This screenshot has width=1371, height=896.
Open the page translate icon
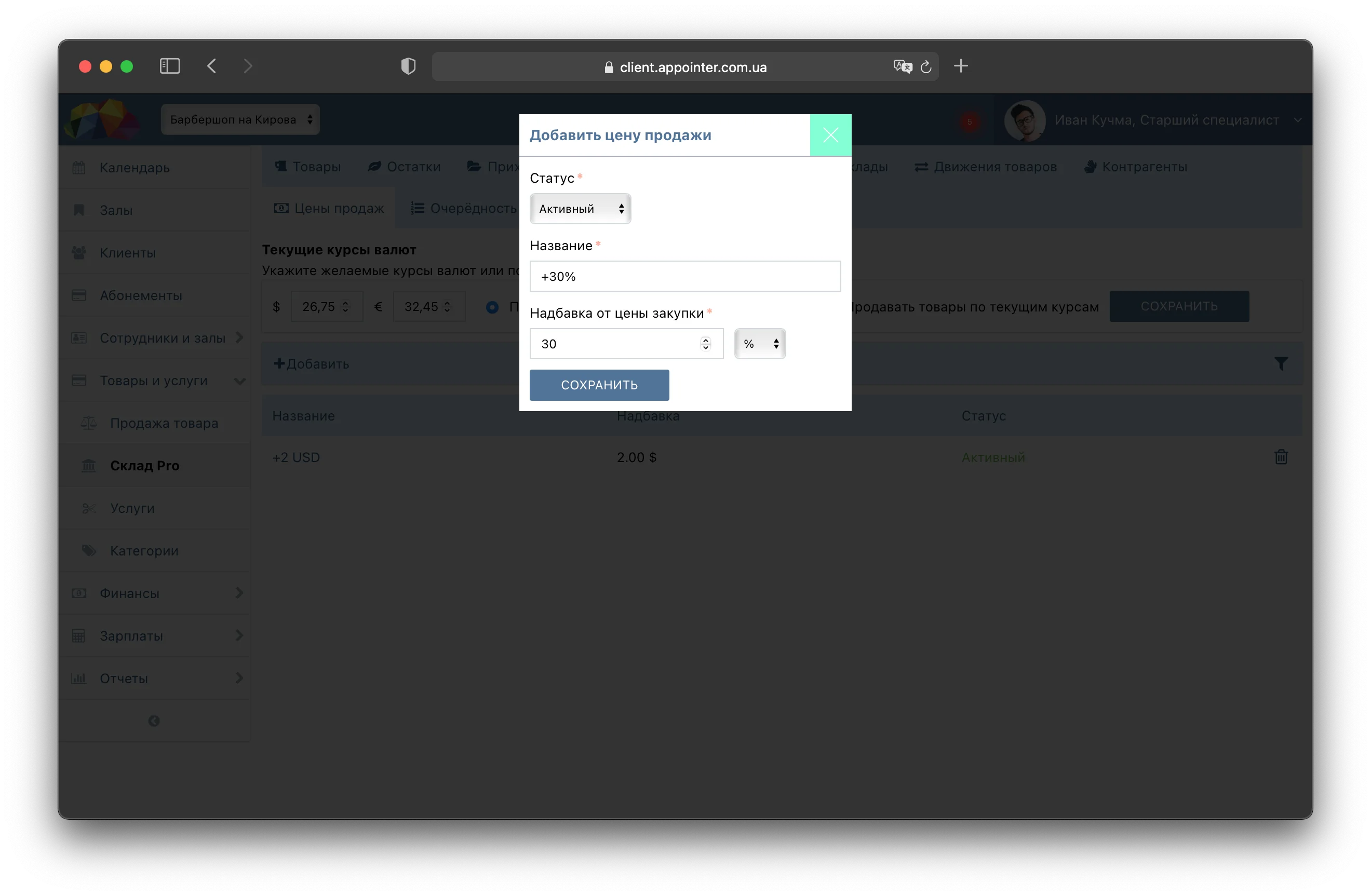pos(903,66)
